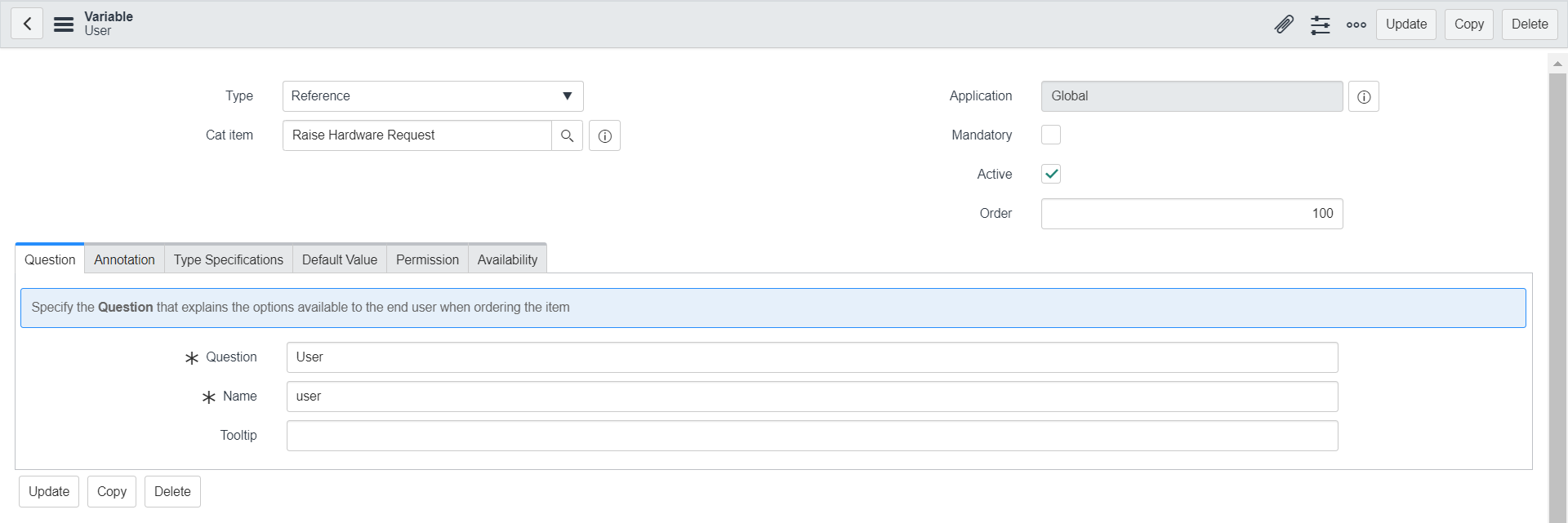Image resolution: width=1568 pixels, height=523 pixels.
Task: Show Application record info icon
Action: point(1364,96)
